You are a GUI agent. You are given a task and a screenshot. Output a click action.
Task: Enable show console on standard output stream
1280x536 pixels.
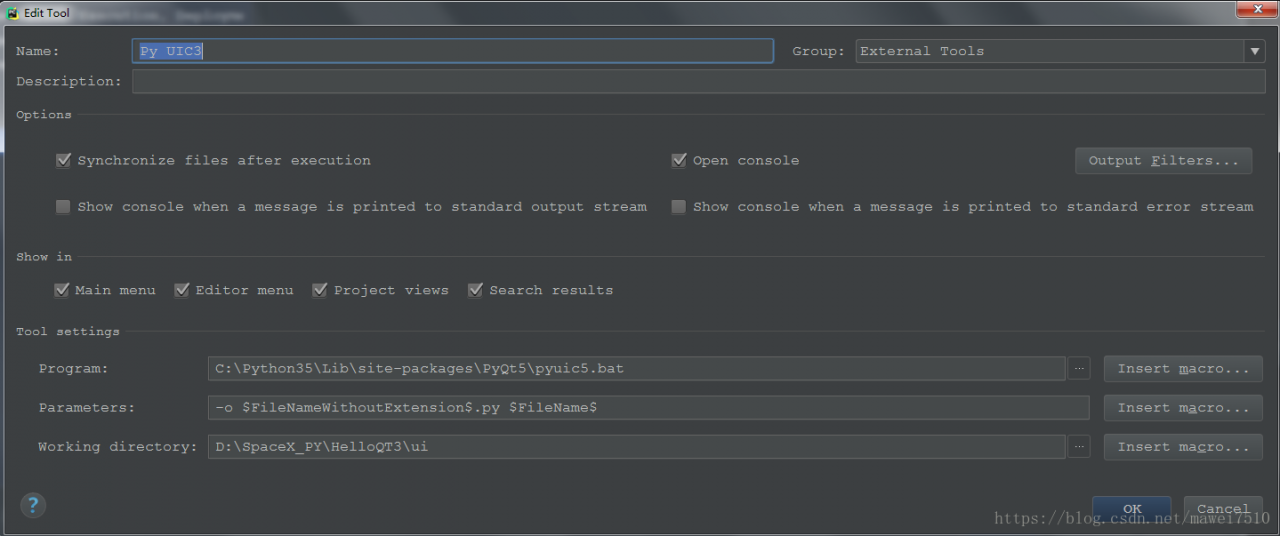pyautogui.click(x=64, y=207)
